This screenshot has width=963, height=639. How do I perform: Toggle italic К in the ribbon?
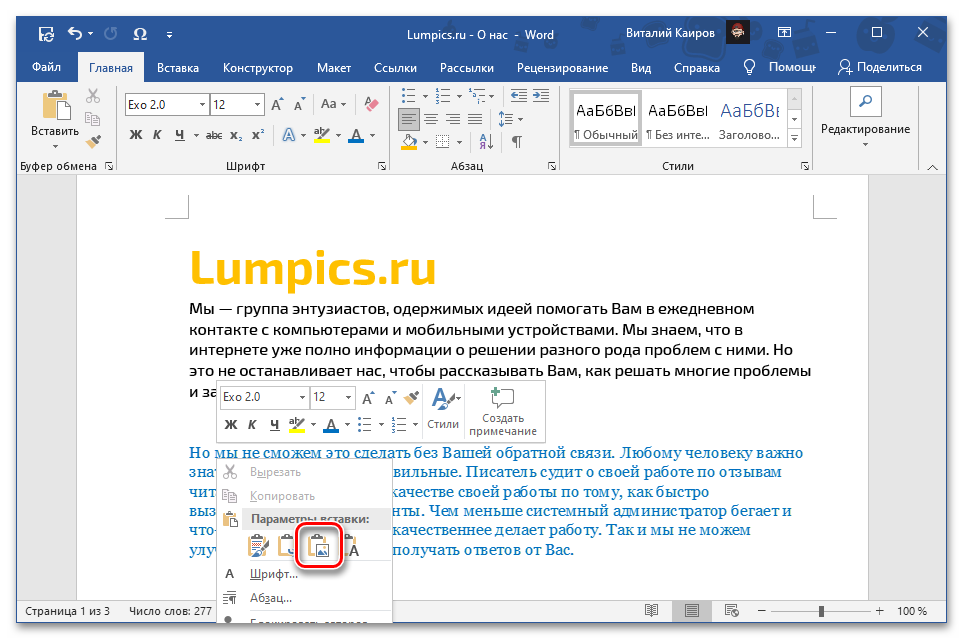tap(157, 135)
